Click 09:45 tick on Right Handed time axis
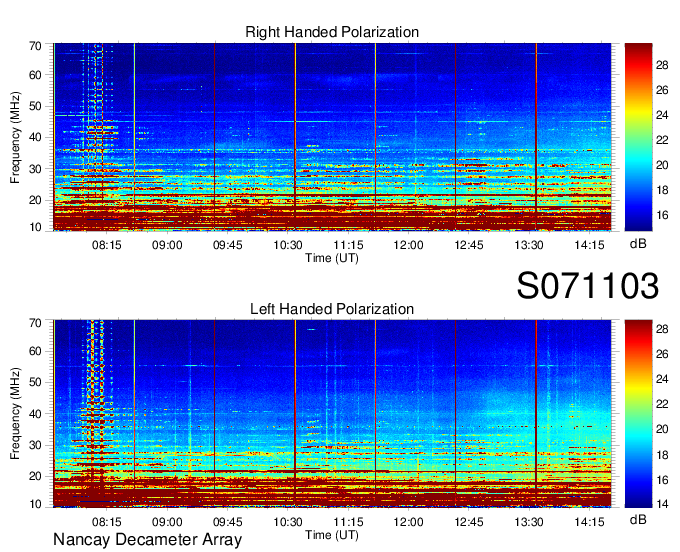The image size is (680, 552). (227, 245)
